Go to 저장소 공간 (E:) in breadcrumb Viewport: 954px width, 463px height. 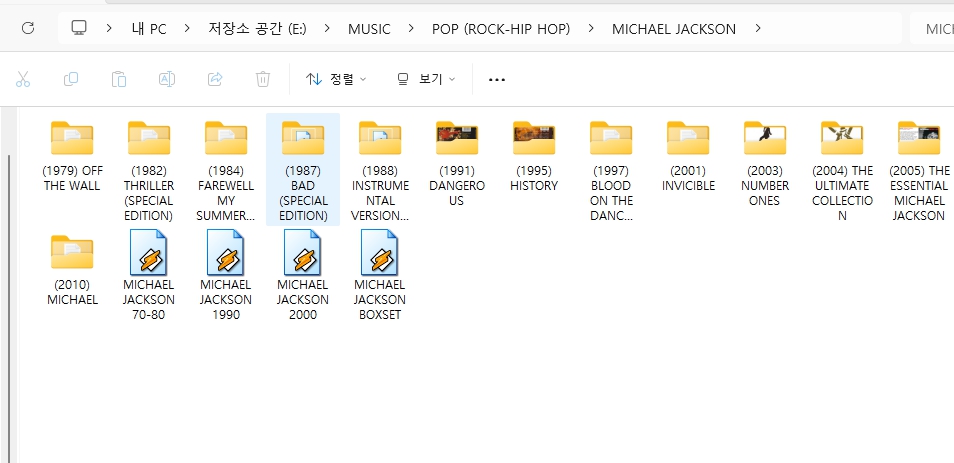(257, 29)
